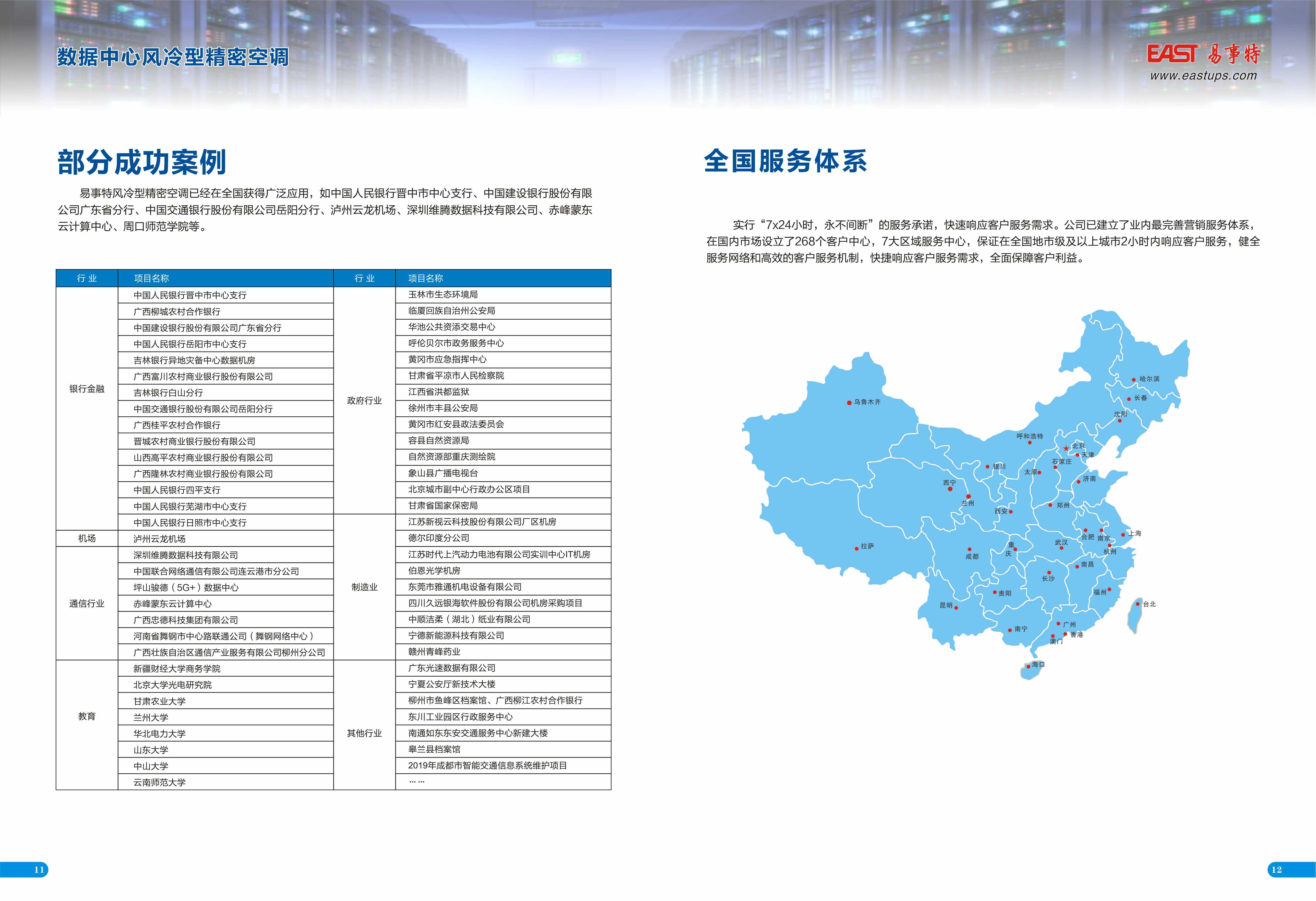Viewport: 1316px width, 901px height.
Task: Select table row 皋兰县档案馆
Action: tap(503, 749)
